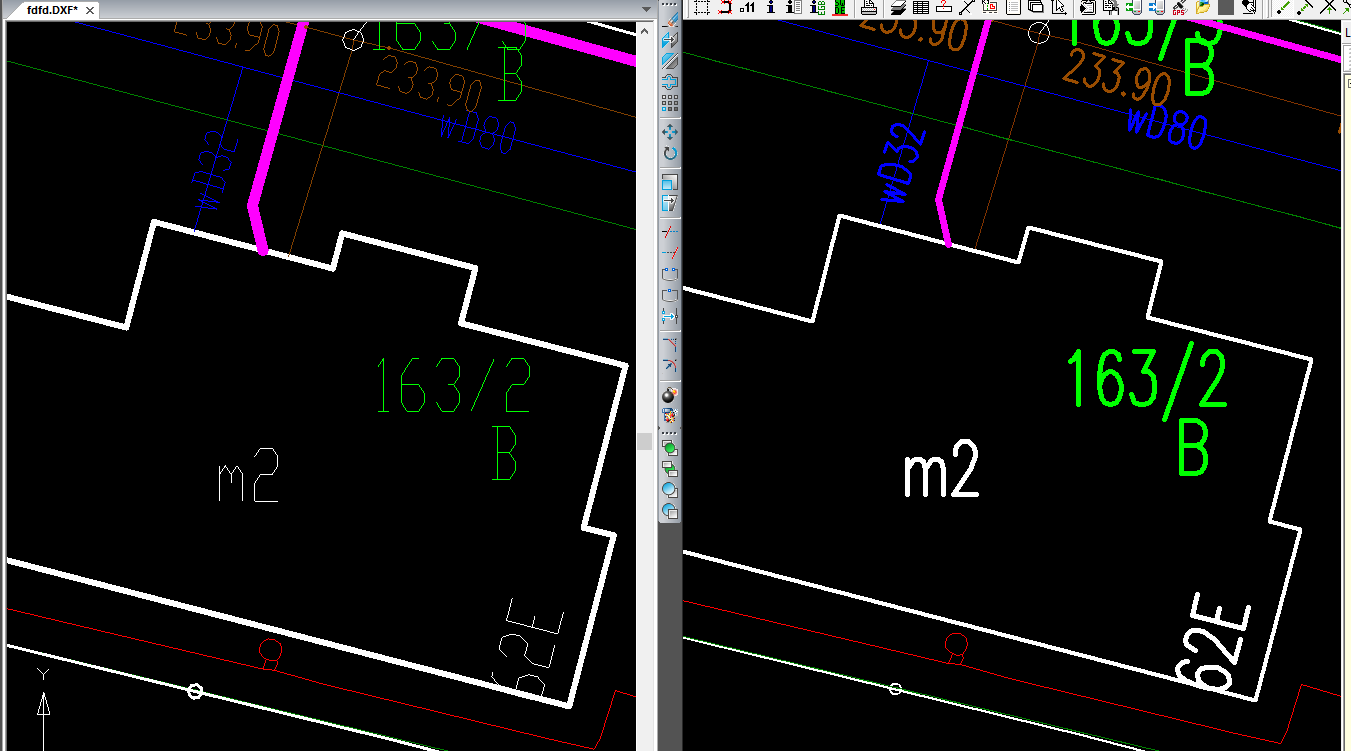Viewport: 1351px width, 751px height.
Task: Select the Extend tool
Action: coord(670,252)
